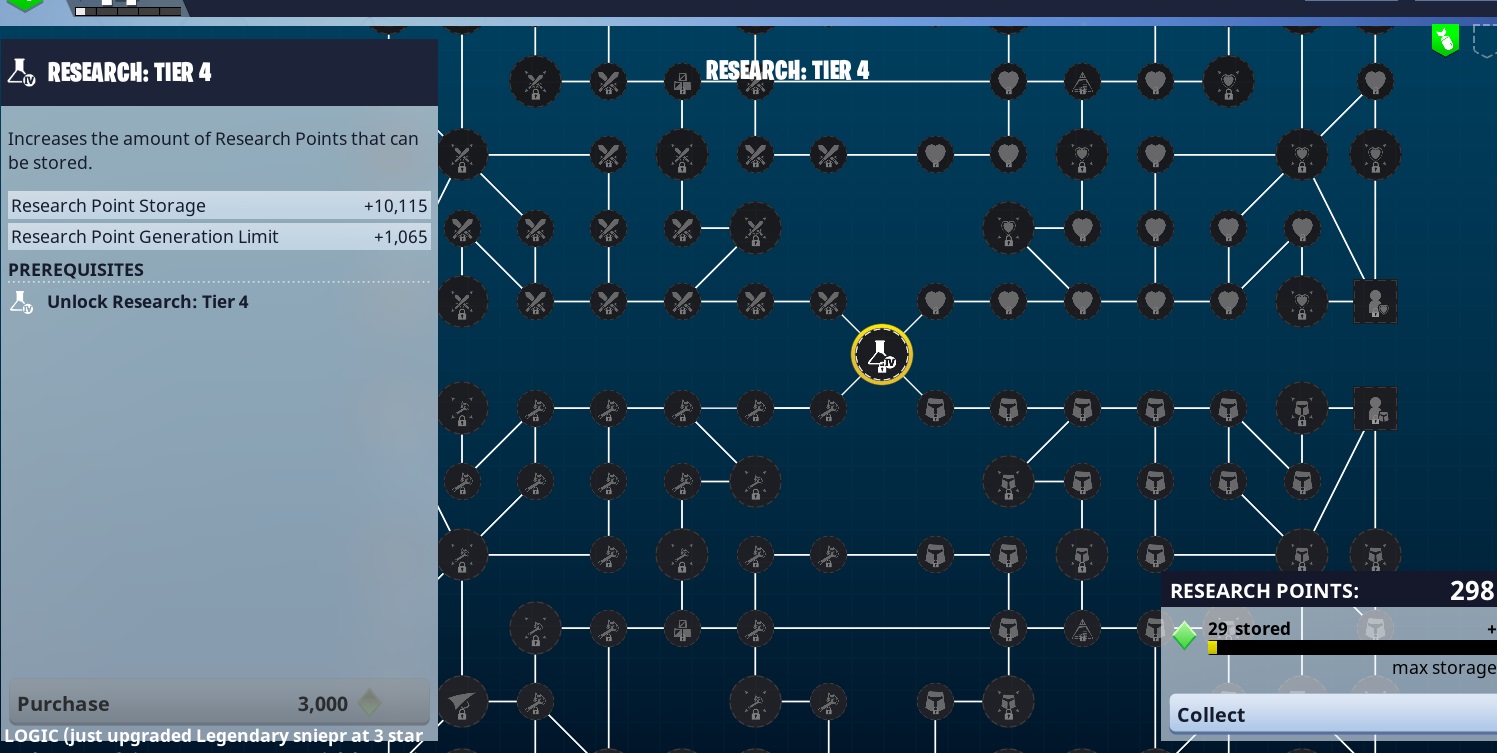The image size is (1497, 753).
Task: Select the highlighted Research Tier 4 flask node
Action: pos(881,354)
